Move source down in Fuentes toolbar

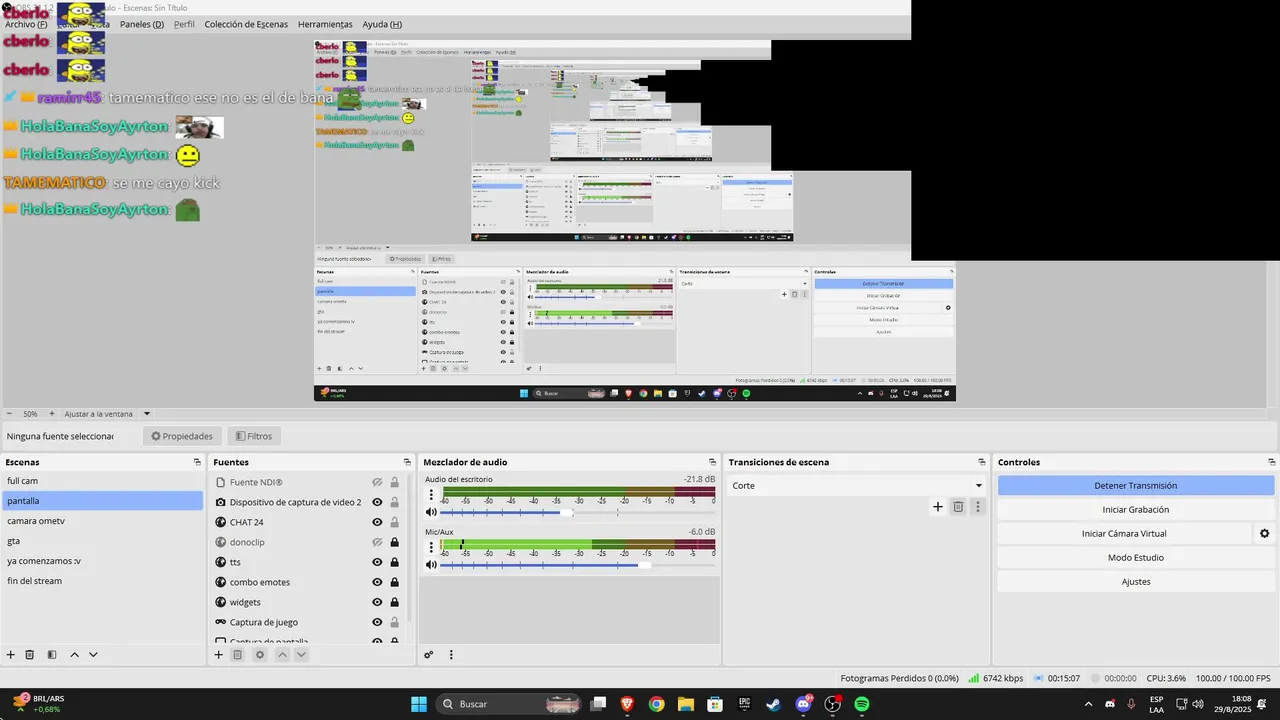[x=301, y=655]
